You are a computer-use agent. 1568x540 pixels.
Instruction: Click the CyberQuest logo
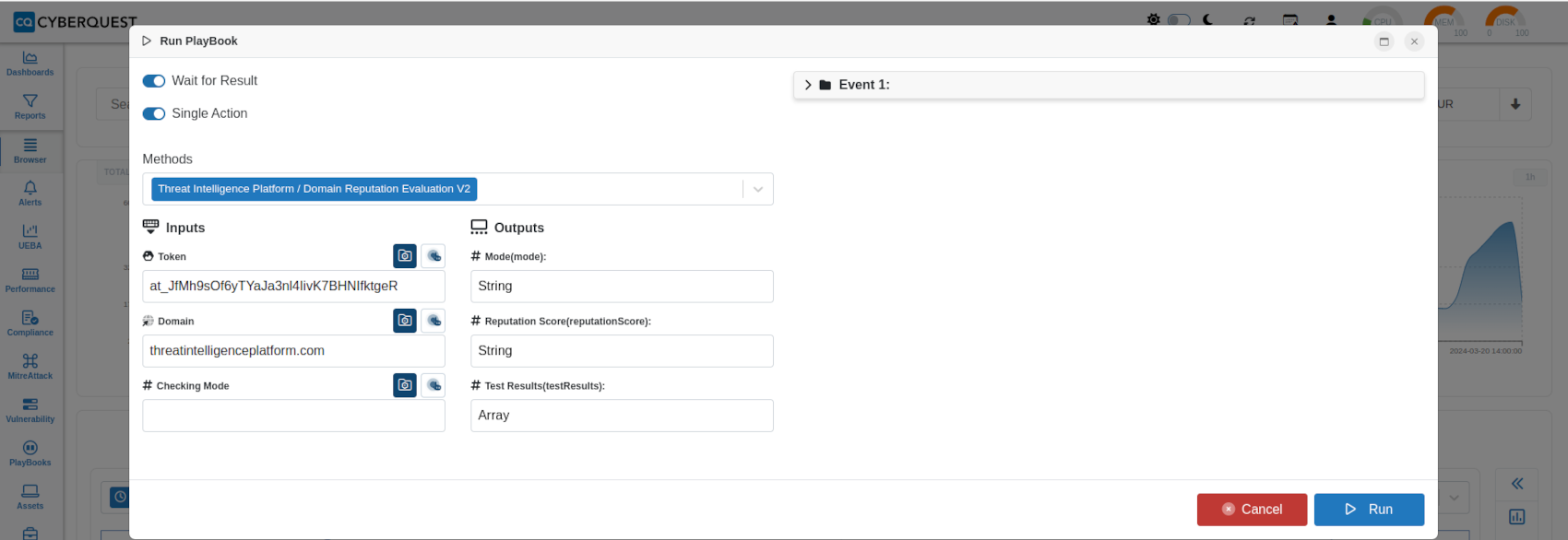point(76,21)
